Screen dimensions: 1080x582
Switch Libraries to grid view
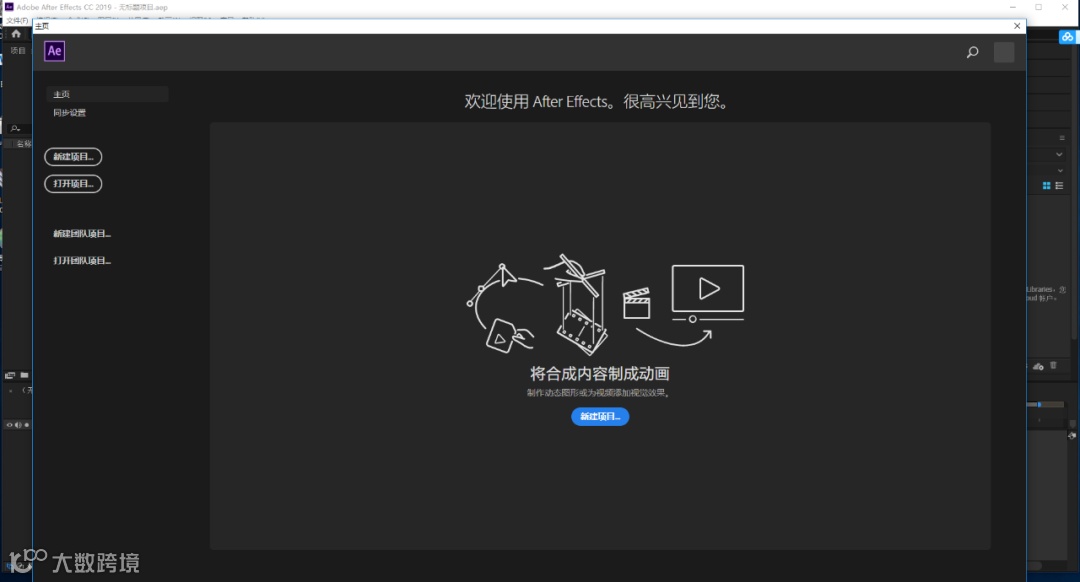click(1046, 186)
